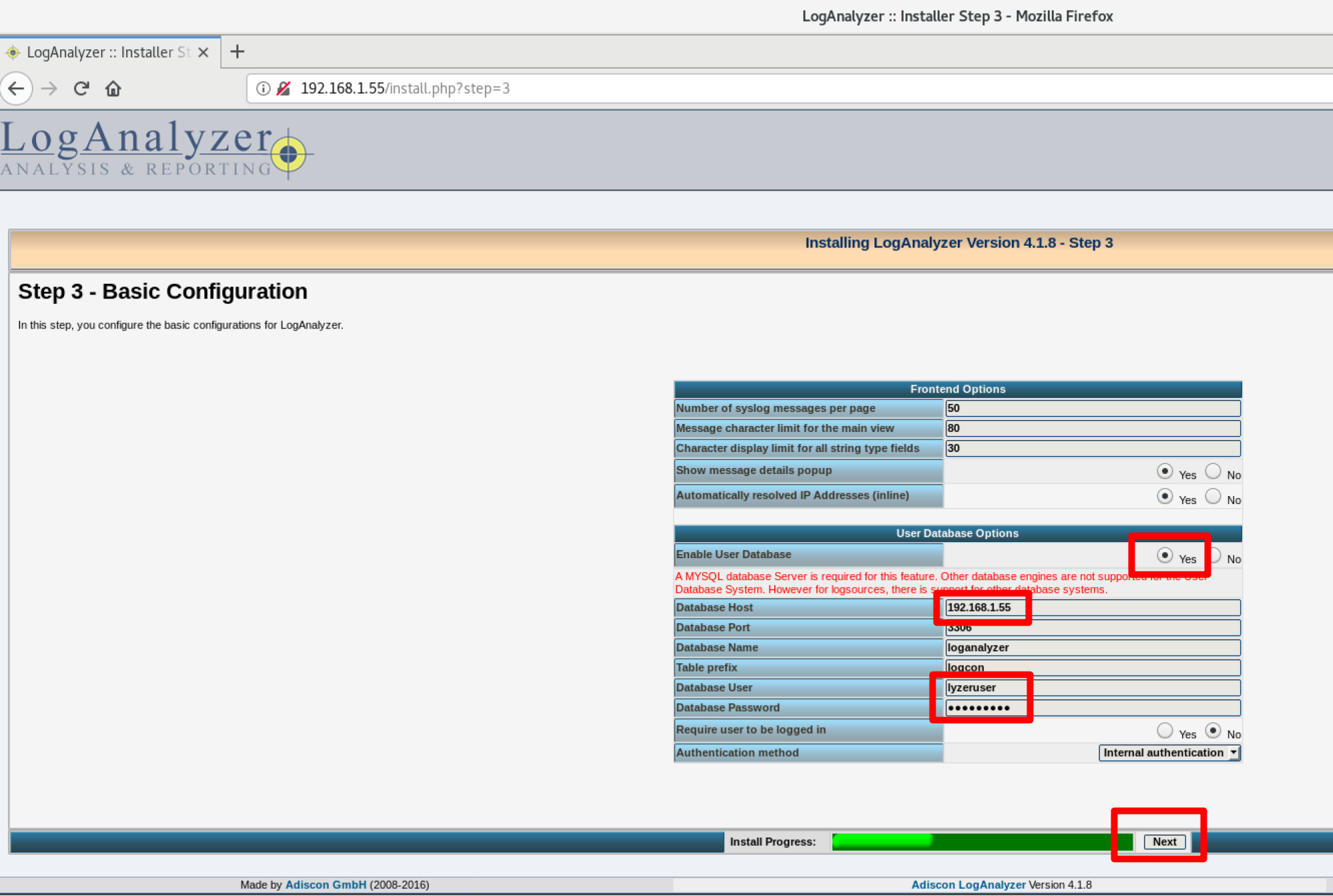Reload the page with refresh icon
The height and width of the screenshot is (896, 1333).
pos(81,88)
